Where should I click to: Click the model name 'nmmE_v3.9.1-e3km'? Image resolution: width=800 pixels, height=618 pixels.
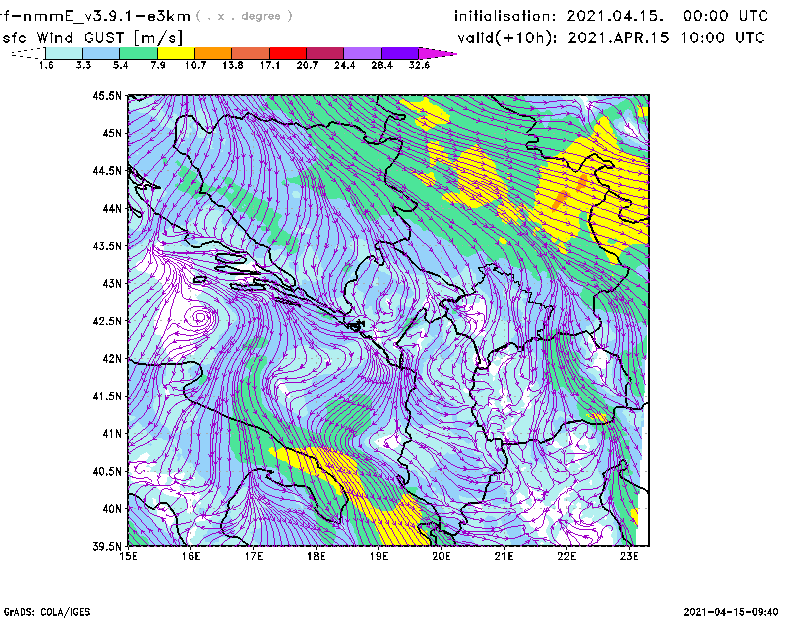click(x=105, y=16)
